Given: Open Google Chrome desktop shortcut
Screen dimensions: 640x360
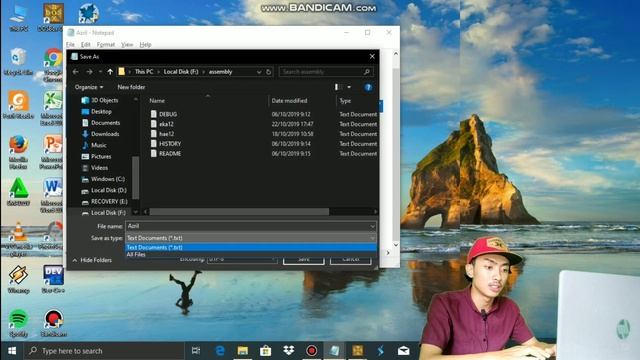Looking at the screenshot, I should (x=53, y=64).
